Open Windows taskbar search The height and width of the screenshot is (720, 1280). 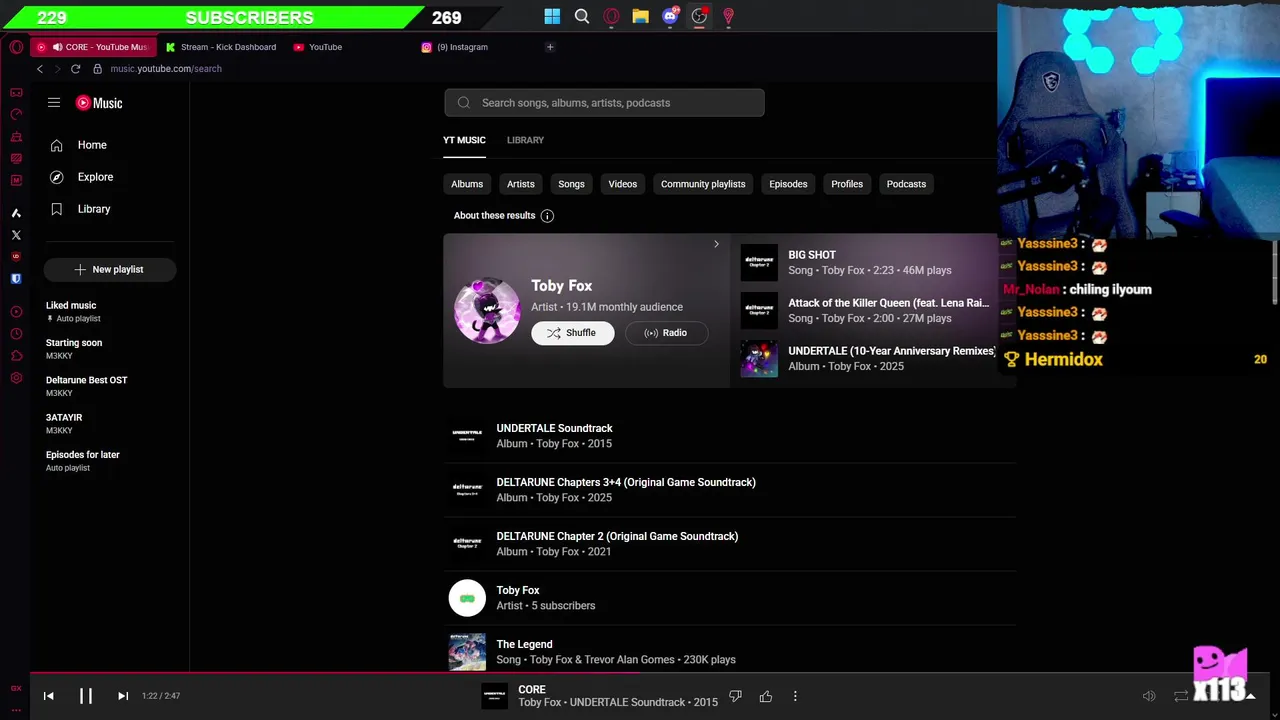click(x=582, y=16)
